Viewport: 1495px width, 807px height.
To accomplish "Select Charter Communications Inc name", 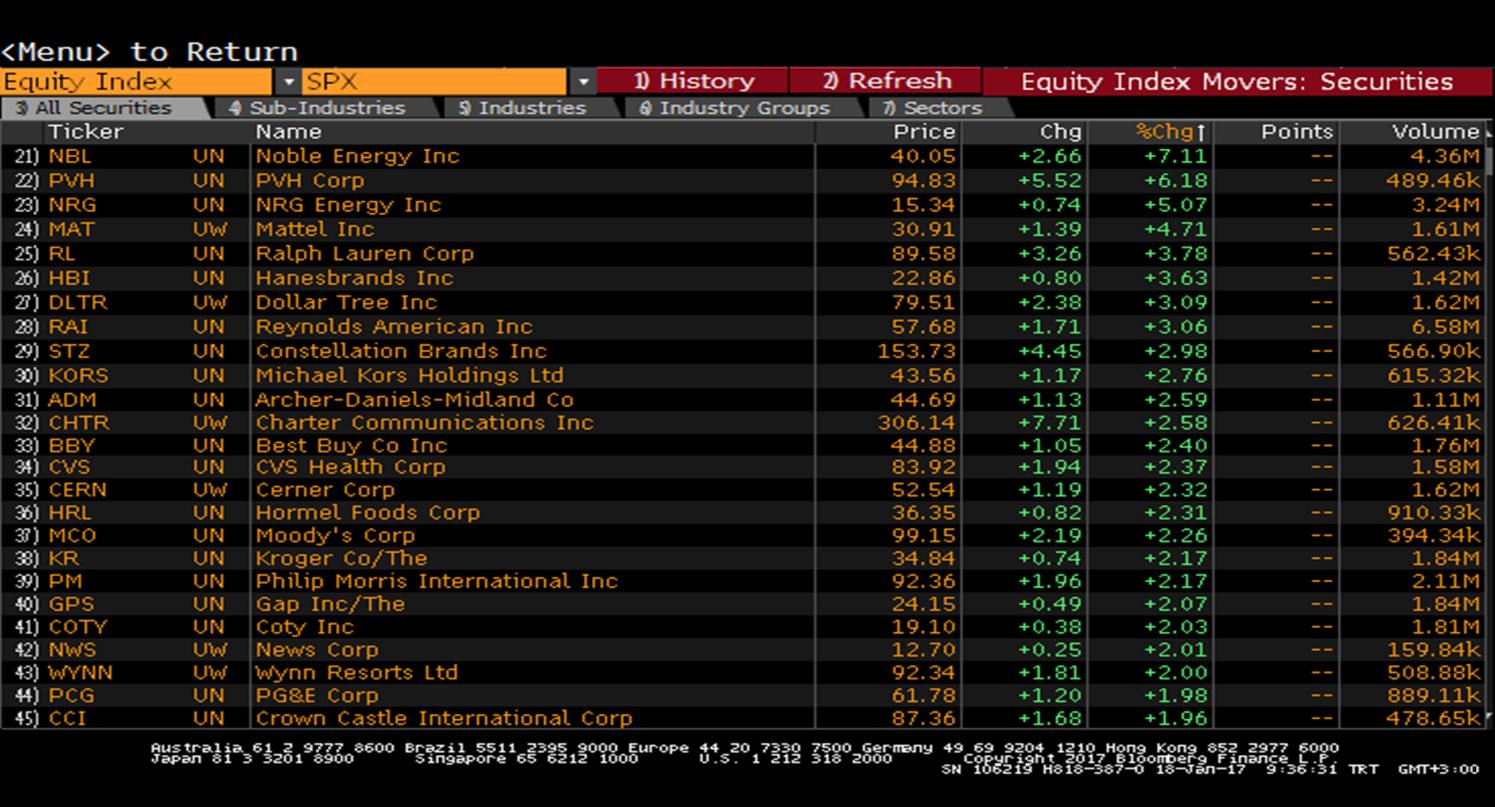I will tap(424, 423).
